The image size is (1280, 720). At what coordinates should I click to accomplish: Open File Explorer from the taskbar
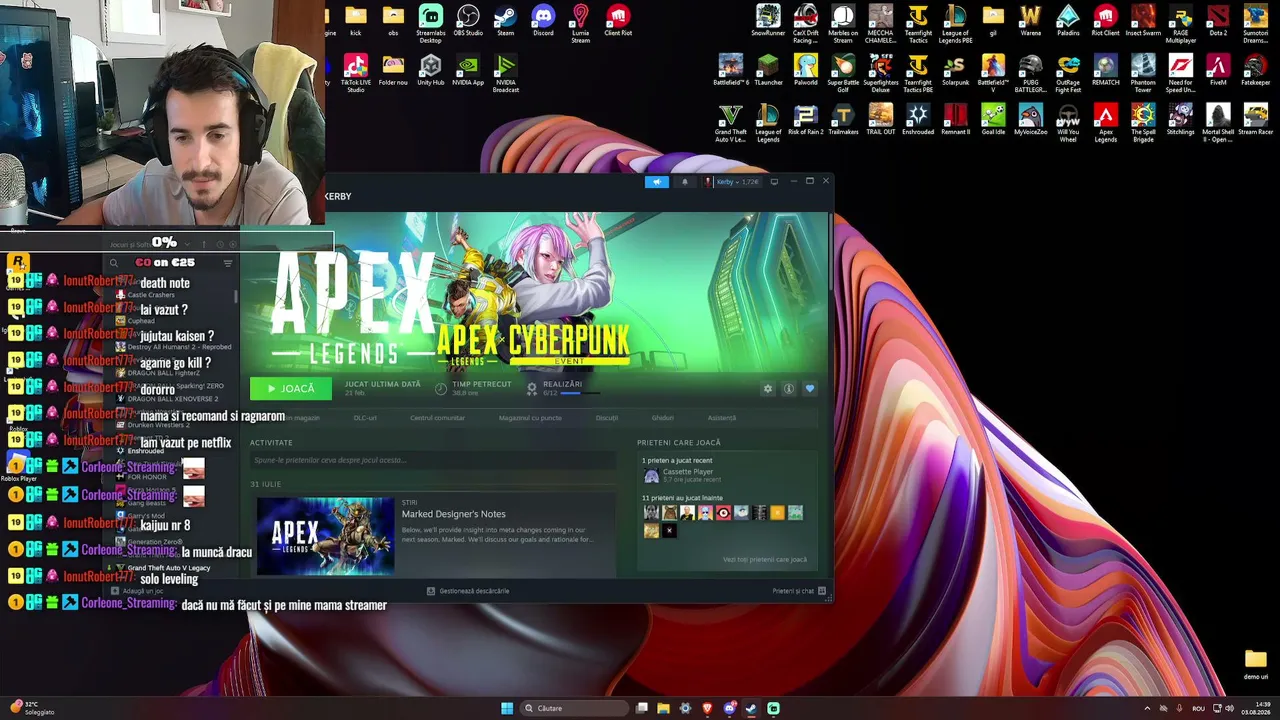(663, 708)
